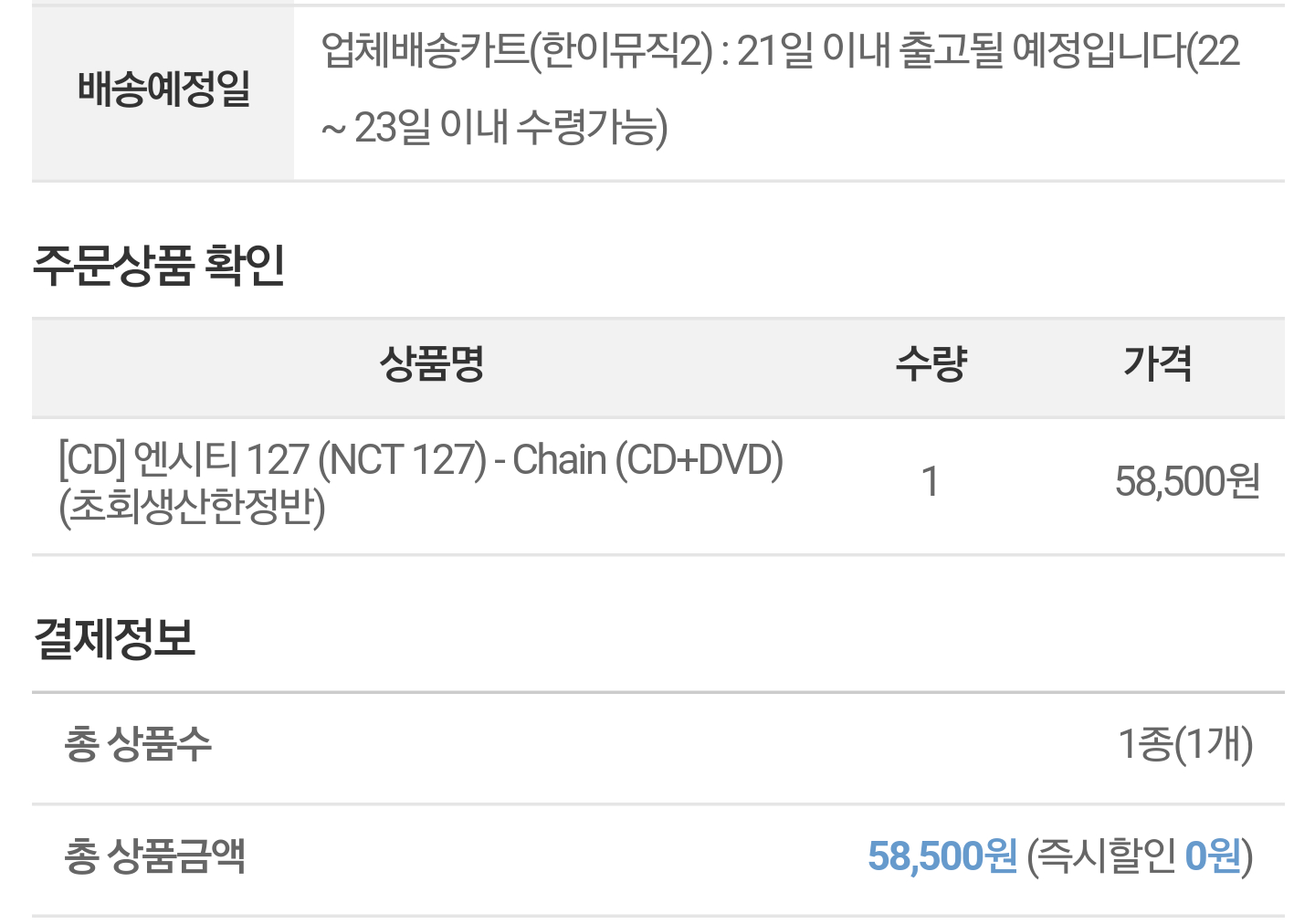Click the blue 0원 discount amount

[1213, 856]
